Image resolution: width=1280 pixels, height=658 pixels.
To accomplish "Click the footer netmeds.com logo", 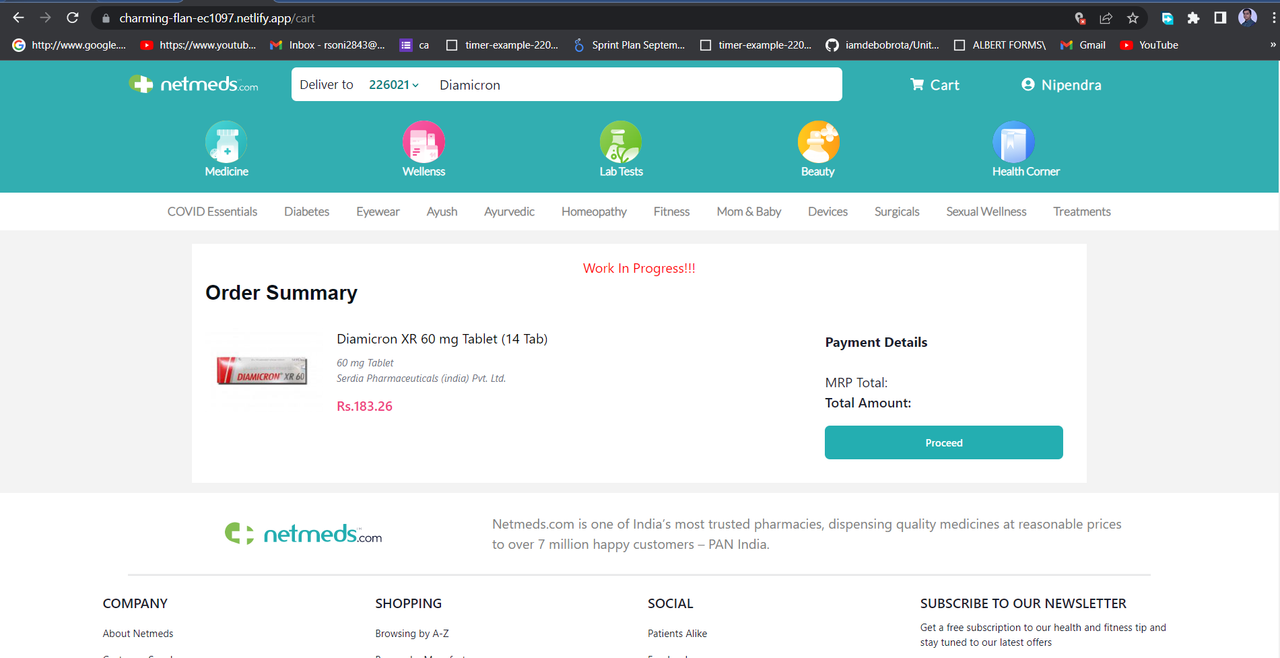I will coord(303,534).
